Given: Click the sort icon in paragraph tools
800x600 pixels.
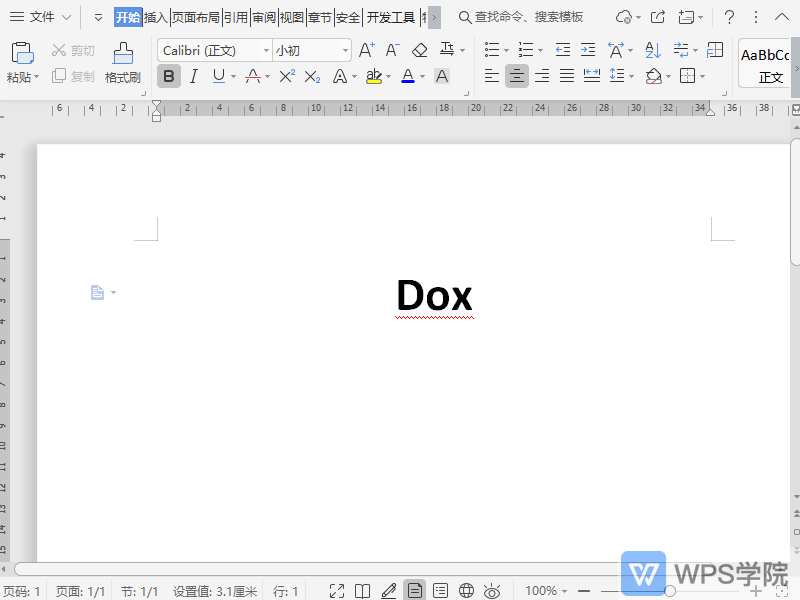Looking at the screenshot, I should pos(653,50).
